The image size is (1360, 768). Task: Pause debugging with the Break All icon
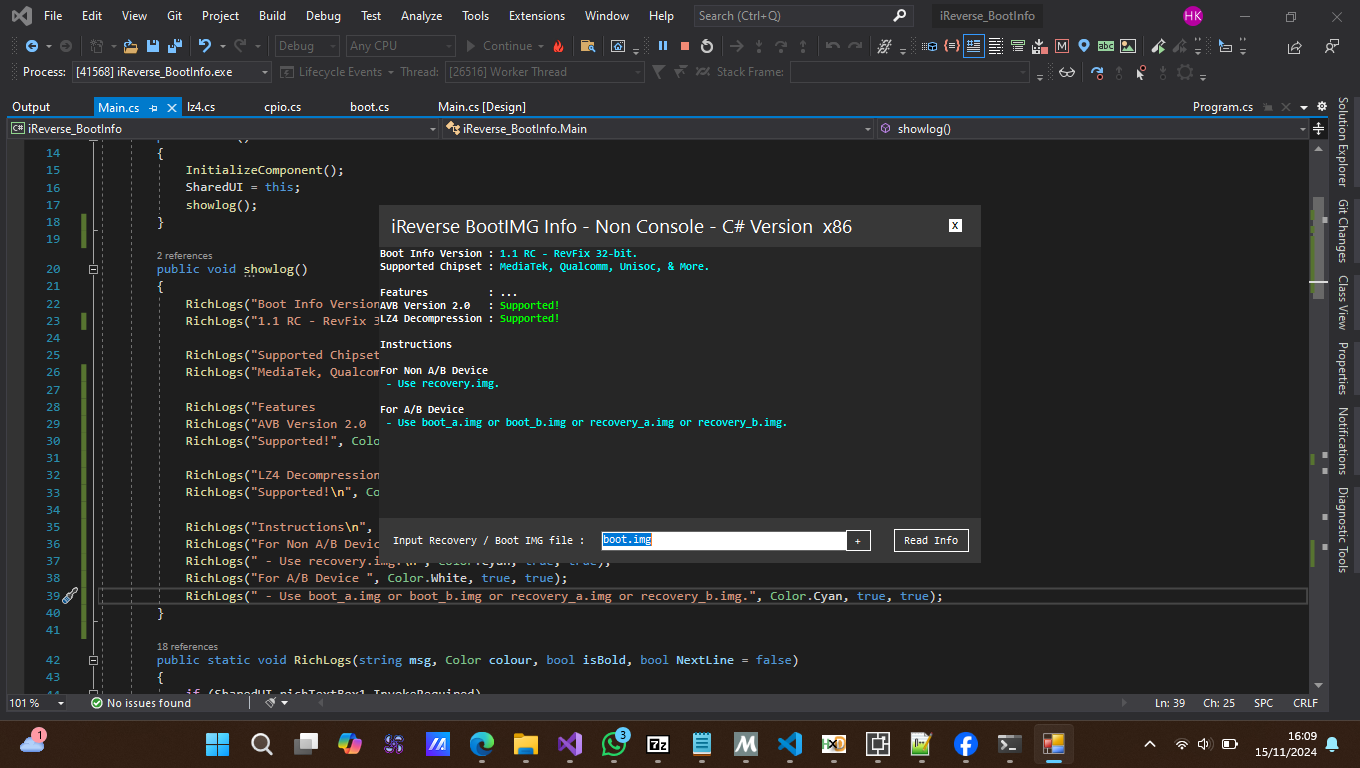[662, 46]
